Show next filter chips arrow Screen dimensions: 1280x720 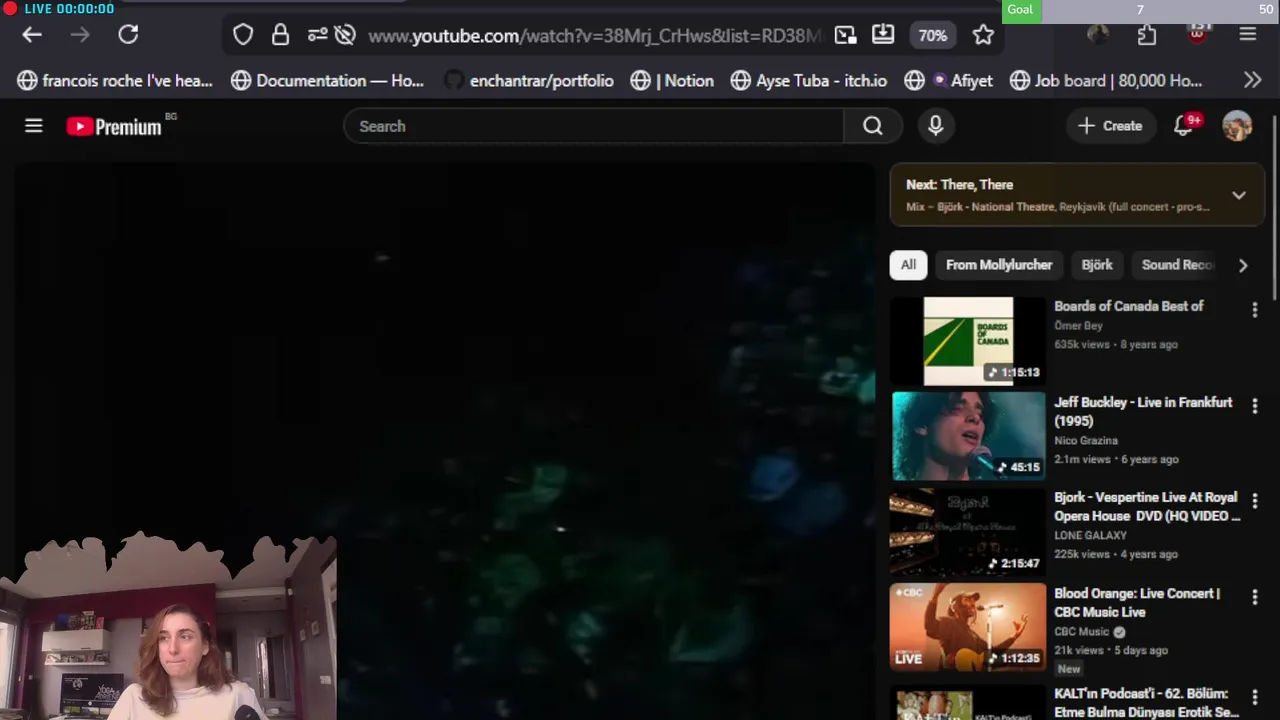[x=1243, y=265]
